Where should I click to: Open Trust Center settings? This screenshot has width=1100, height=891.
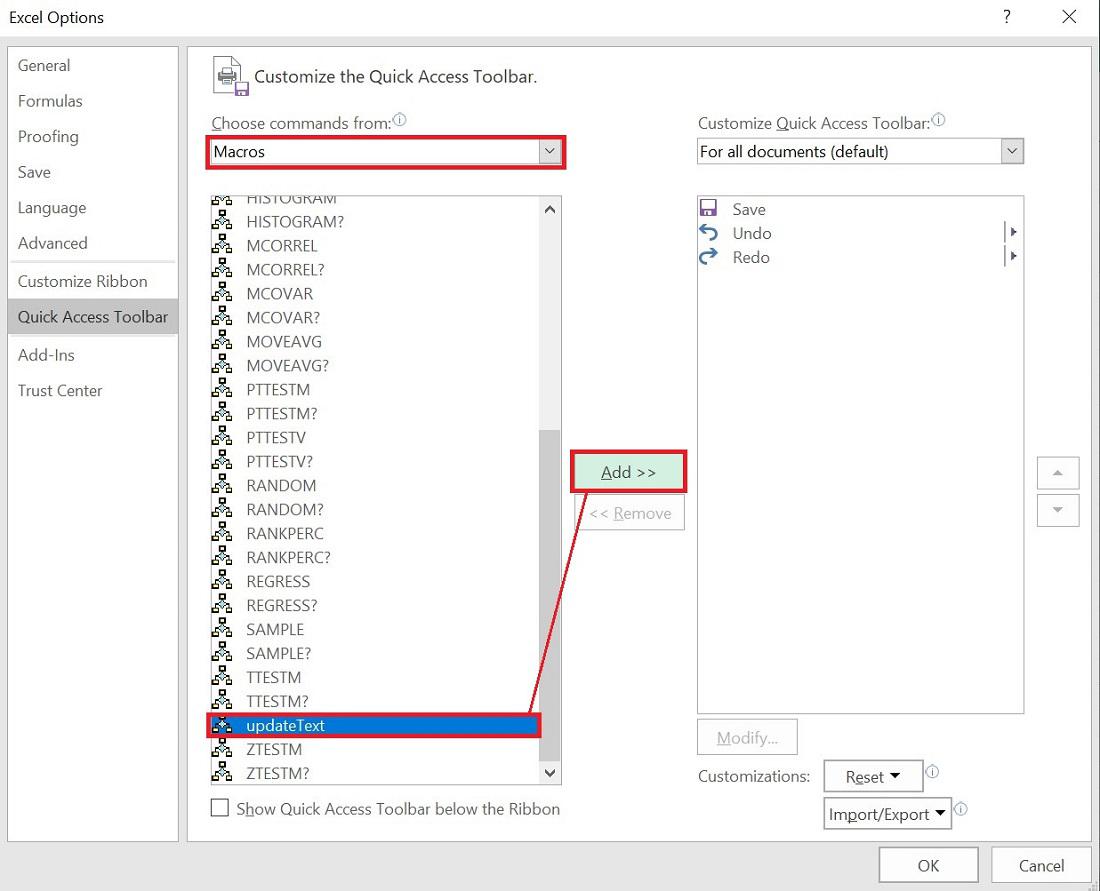point(93,391)
